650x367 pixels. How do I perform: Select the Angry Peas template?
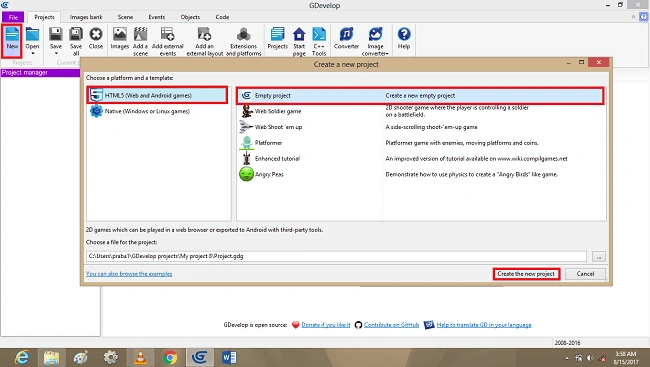(420, 174)
